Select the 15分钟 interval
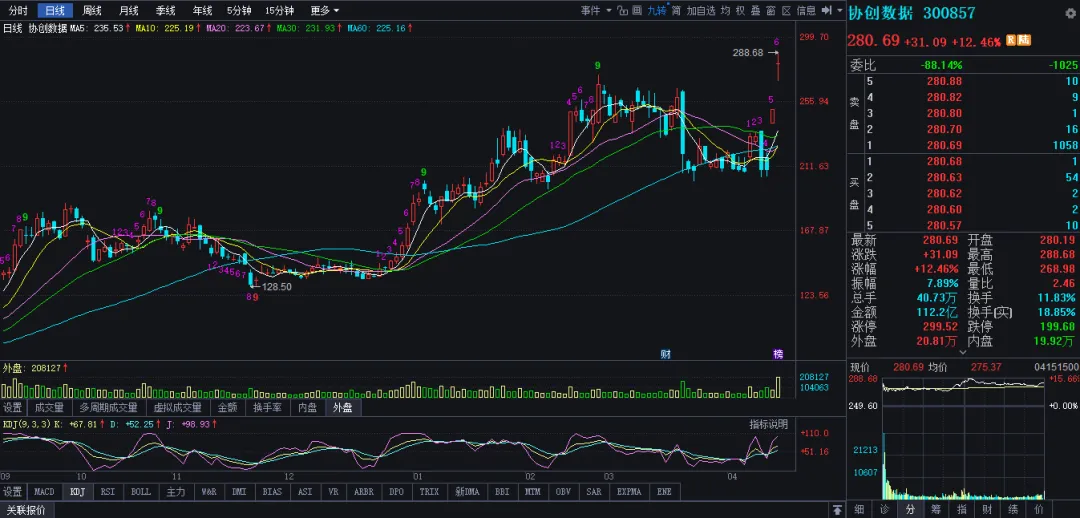1080x518 pixels. pyautogui.click(x=280, y=10)
